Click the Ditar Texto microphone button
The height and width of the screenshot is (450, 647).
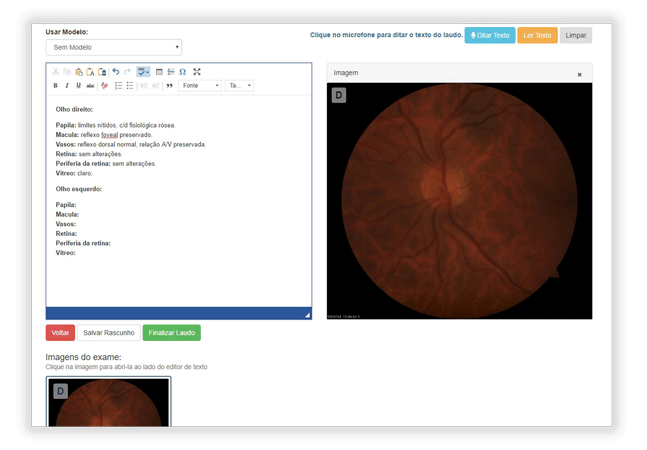pos(490,35)
